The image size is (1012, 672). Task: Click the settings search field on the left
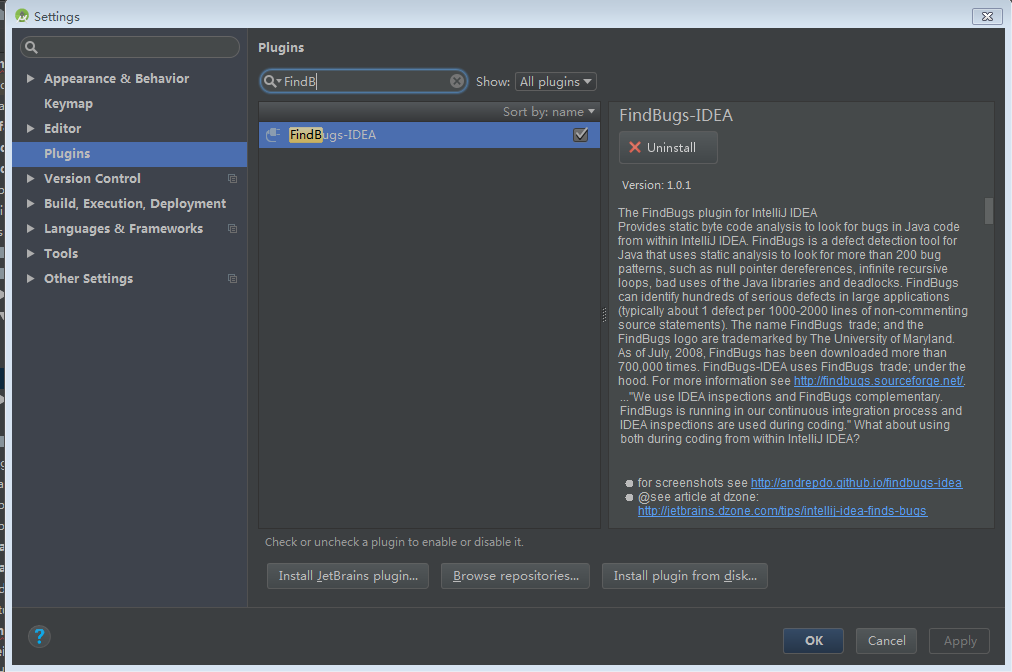(130, 47)
